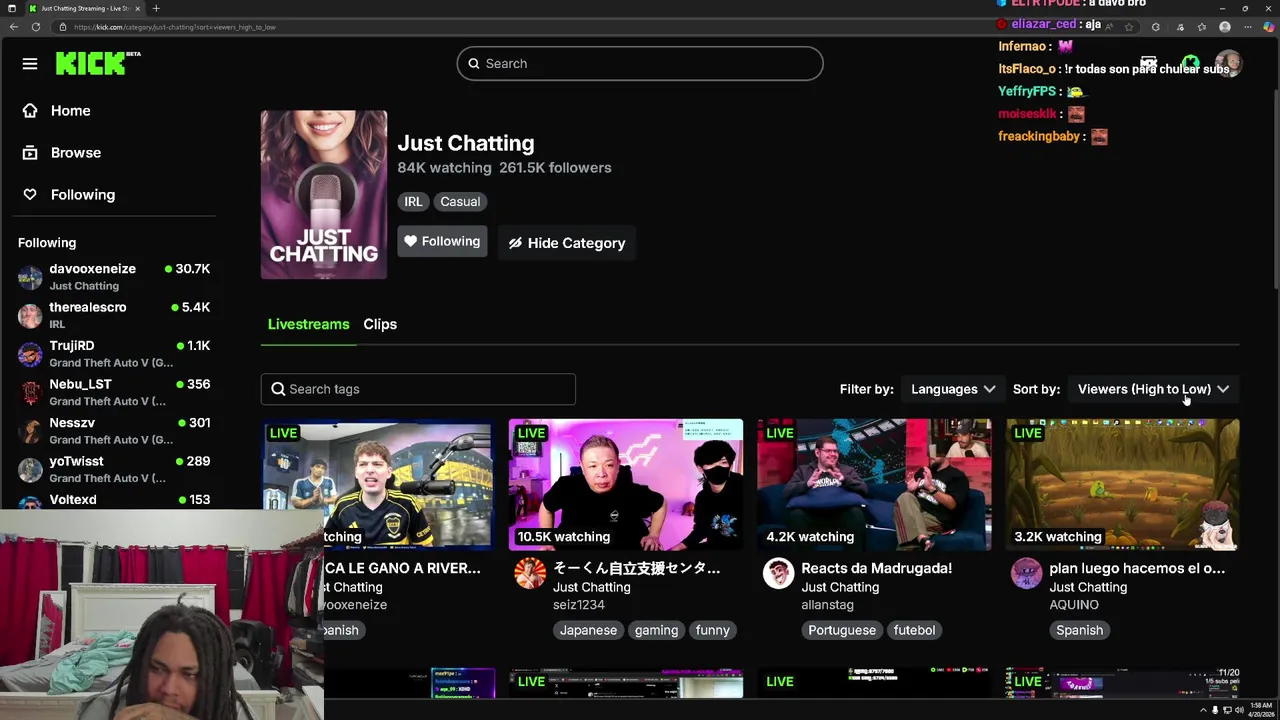1280x720 pixels.
Task: Go back in browser
Action: pos(13,27)
